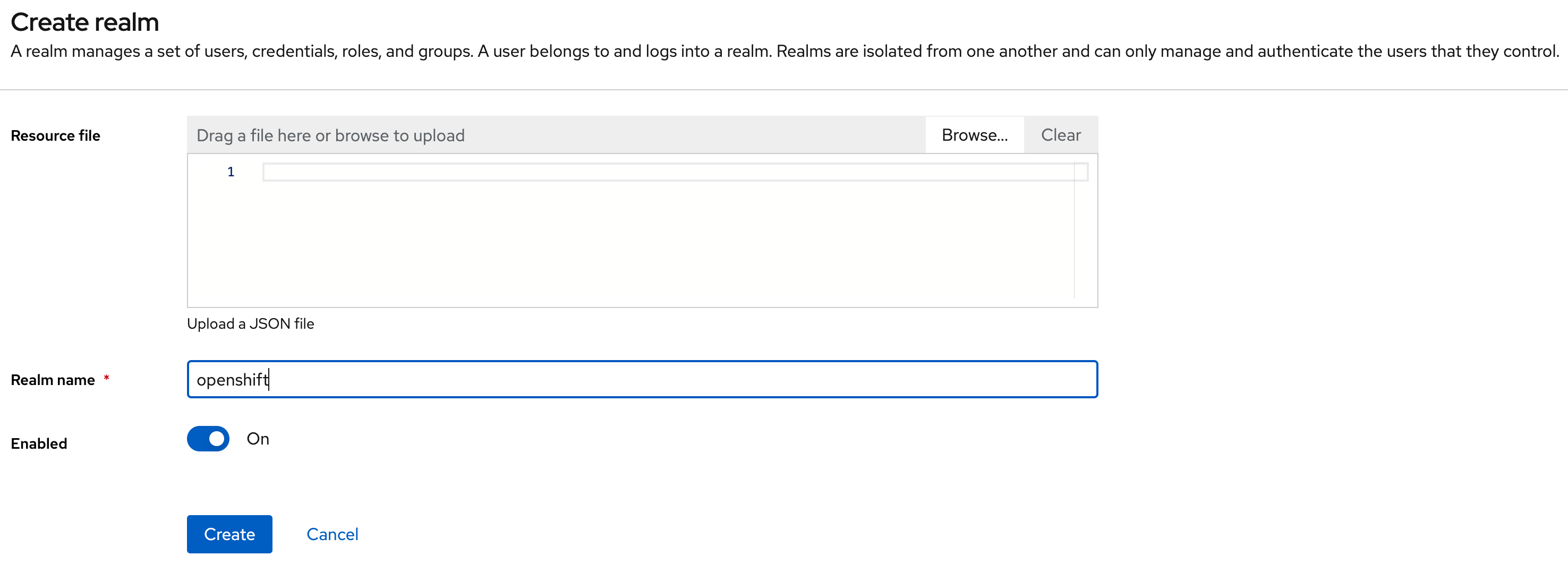The width and height of the screenshot is (1568, 564).
Task: Click the required asterisk next to Realm name
Action: 107,379
